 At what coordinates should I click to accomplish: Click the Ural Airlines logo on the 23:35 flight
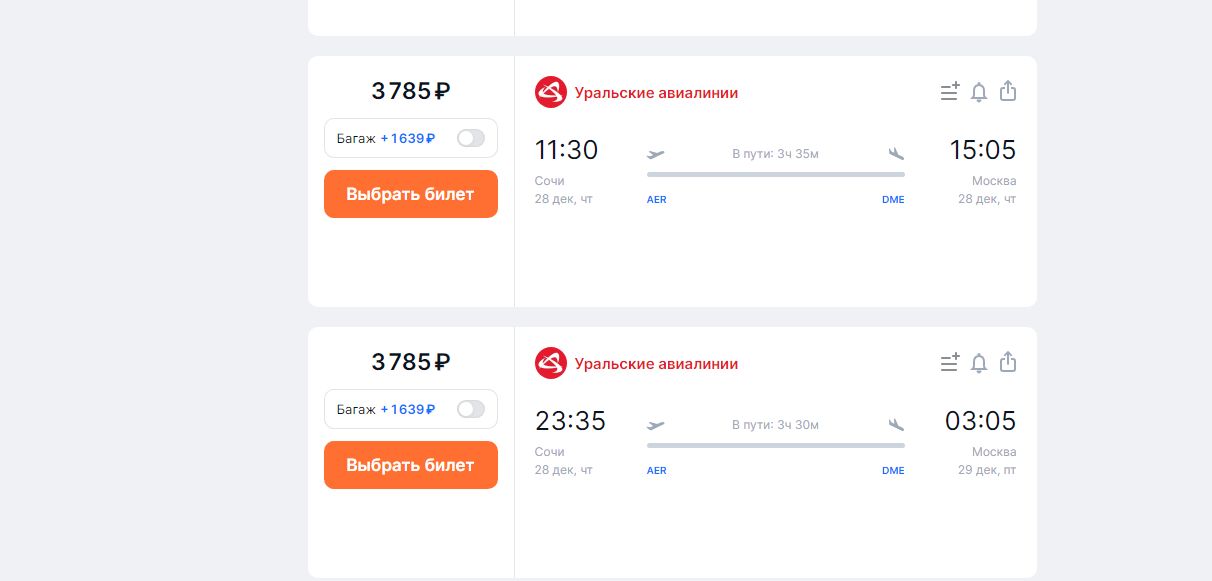[x=551, y=364]
